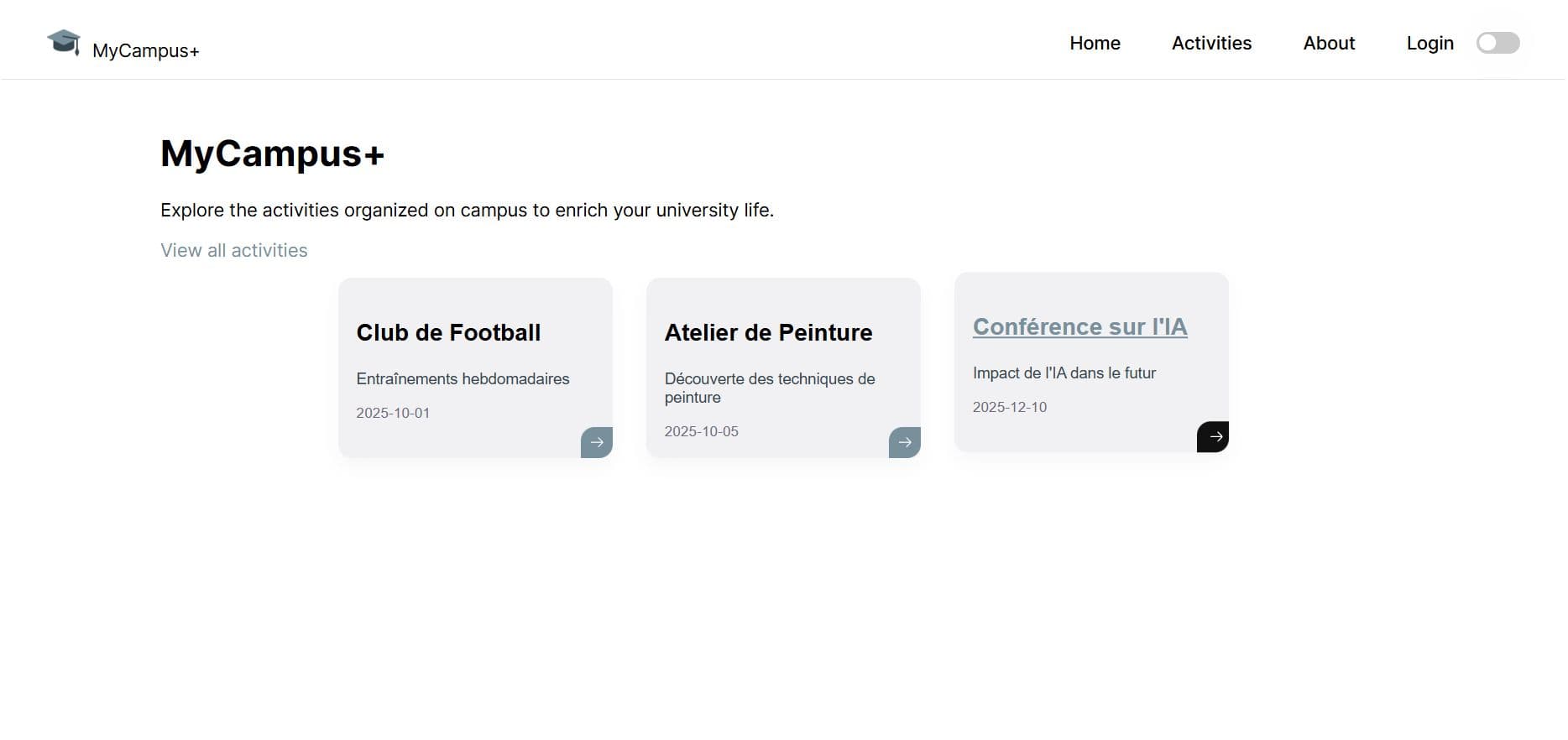Click the Entraînements hebdomadaires description
The image size is (1568, 740).
click(463, 378)
